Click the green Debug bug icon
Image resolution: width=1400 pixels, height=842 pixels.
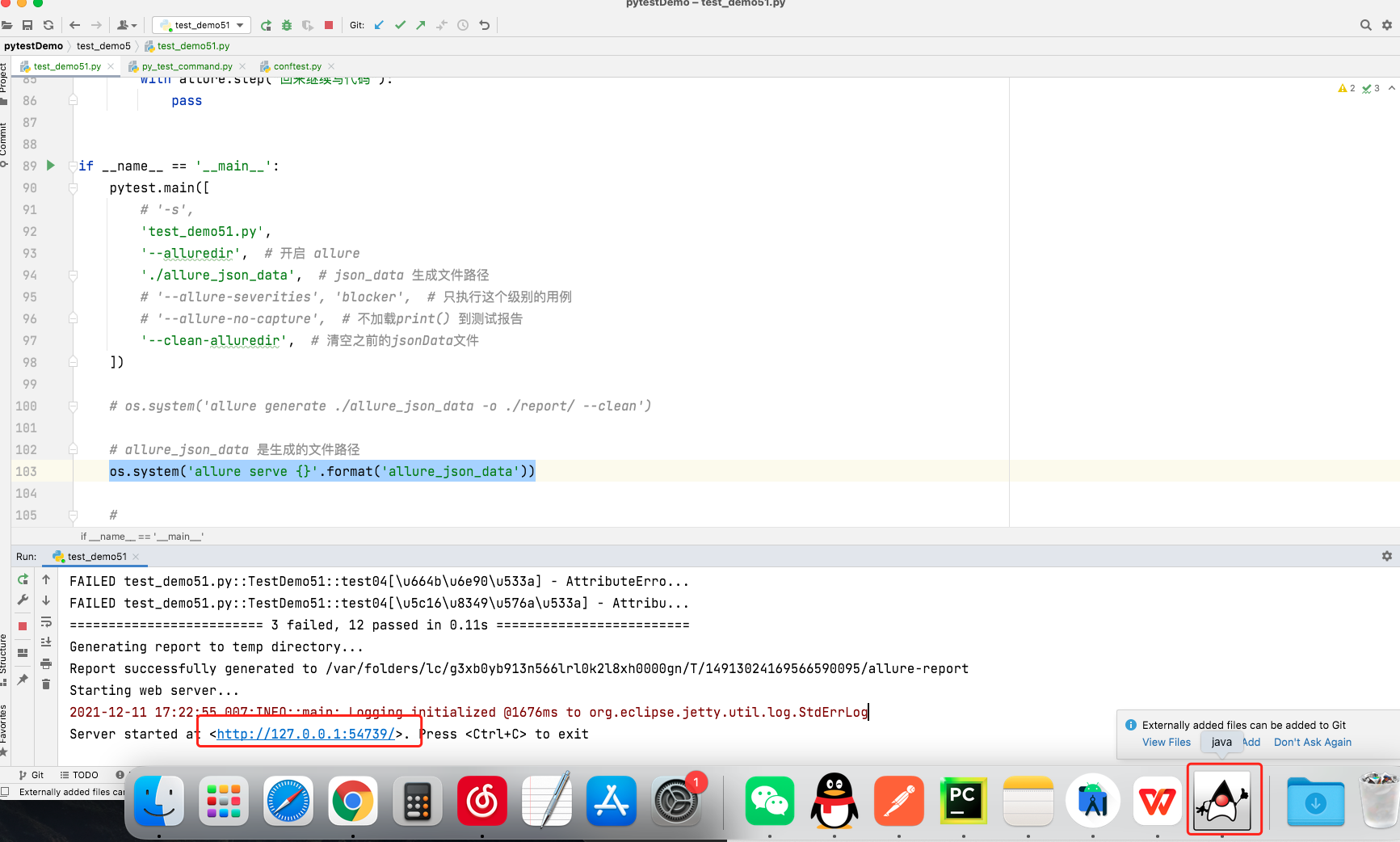287,25
